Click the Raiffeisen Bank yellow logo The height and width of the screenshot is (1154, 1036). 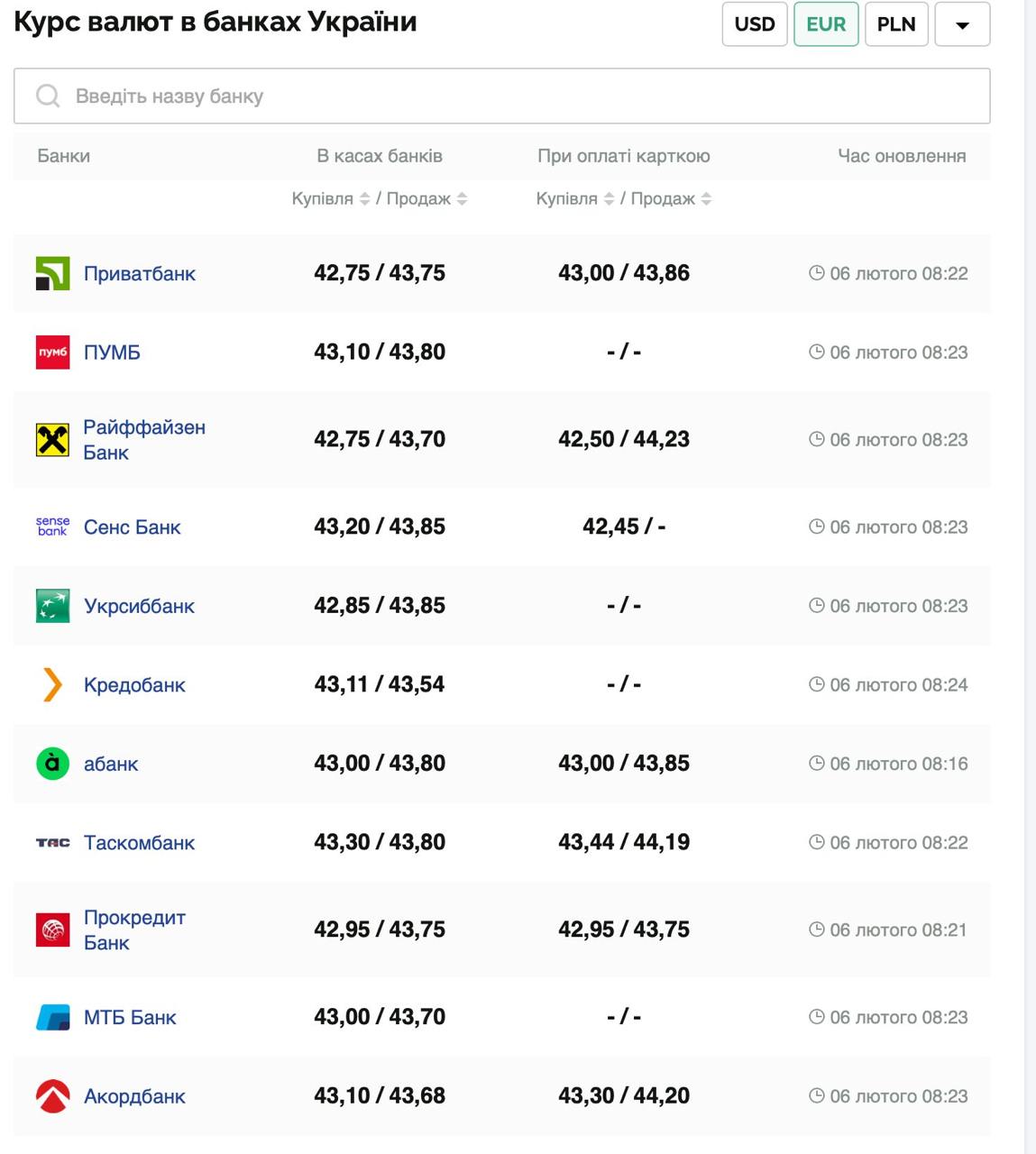click(x=52, y=440)
